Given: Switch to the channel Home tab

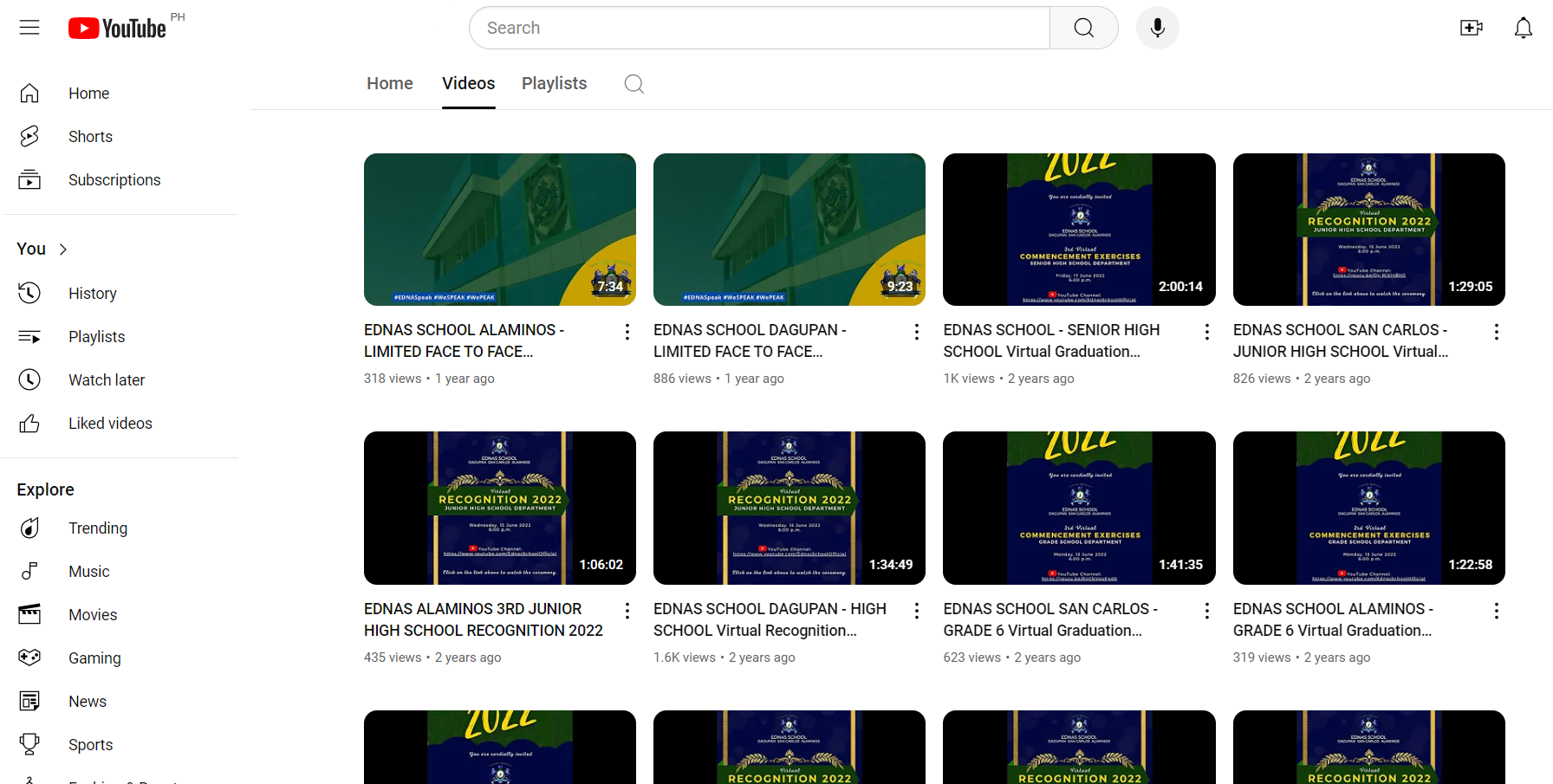Looking at the screenshot, I should (390, 83).
